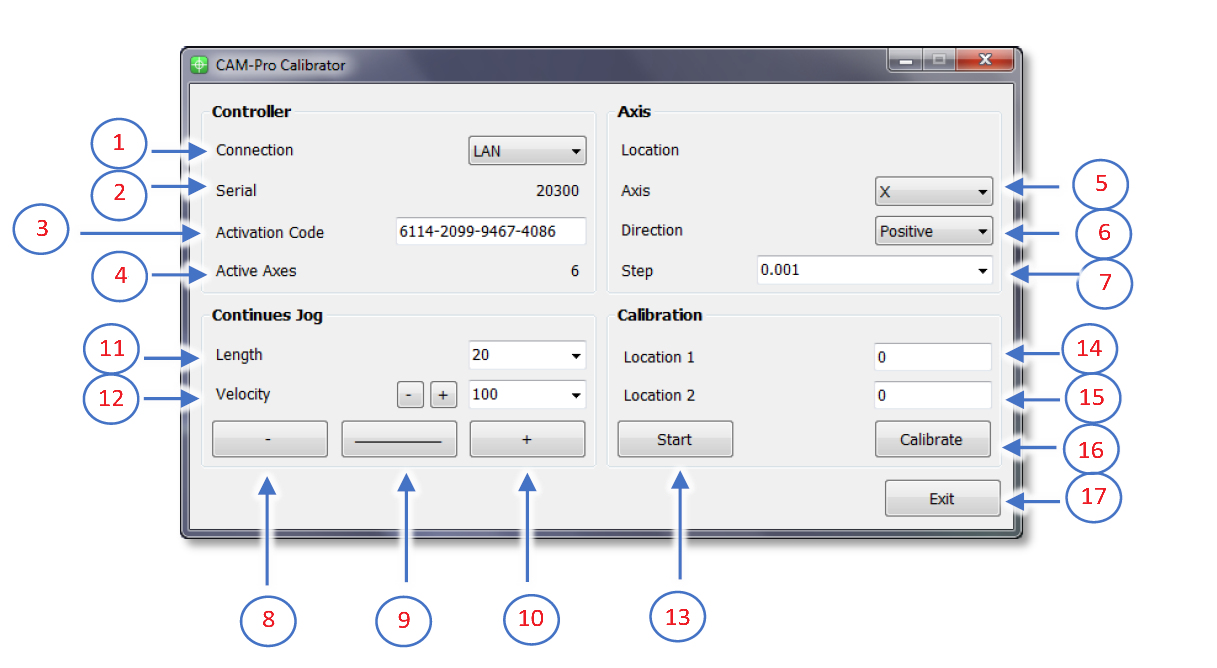The image size is (1217, 668).
Task: Minimize the CAM-Pro Calibrator window
Action: 905,60
